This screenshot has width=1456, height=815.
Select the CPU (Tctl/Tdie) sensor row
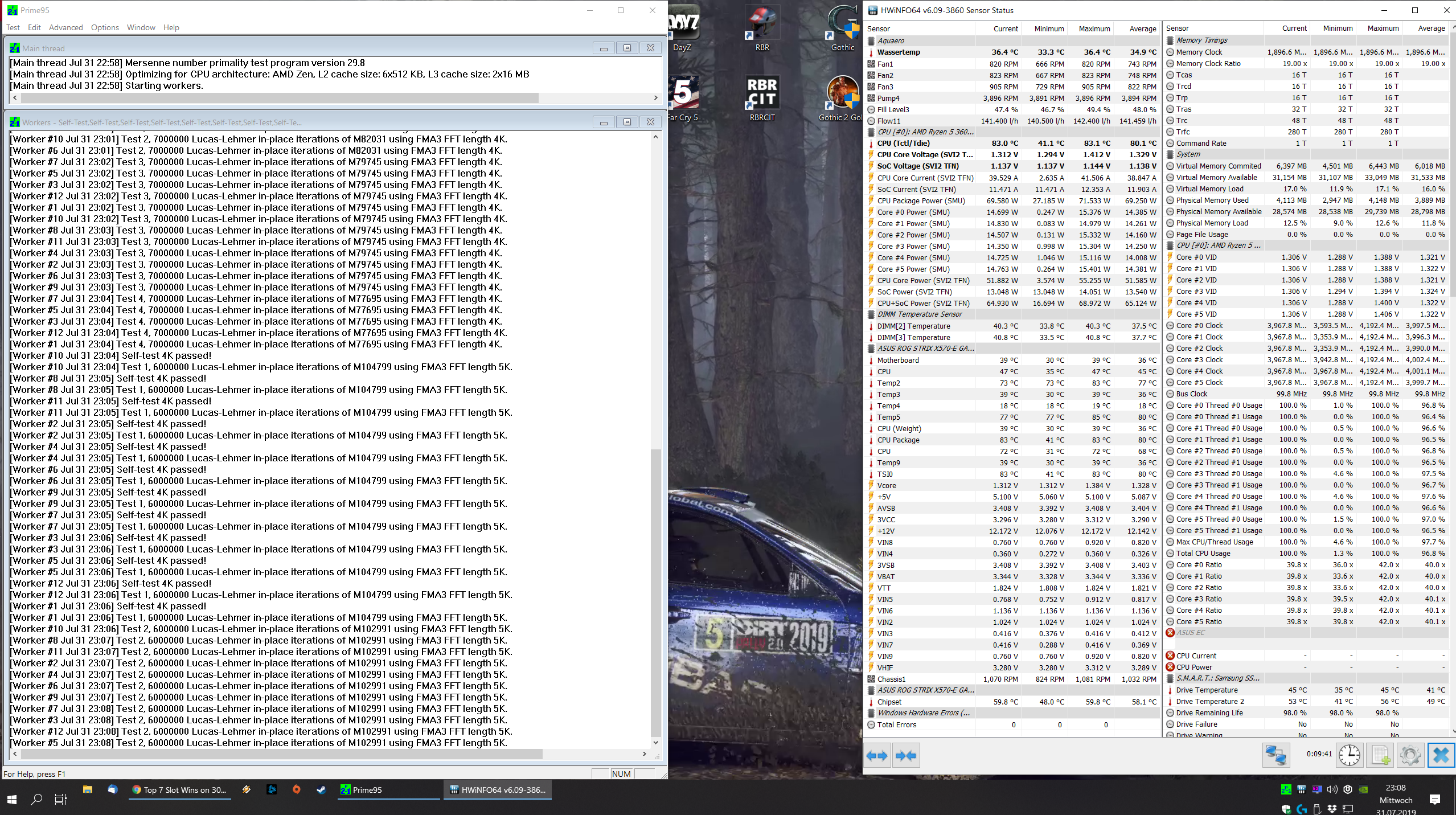(x=903, y=144)
